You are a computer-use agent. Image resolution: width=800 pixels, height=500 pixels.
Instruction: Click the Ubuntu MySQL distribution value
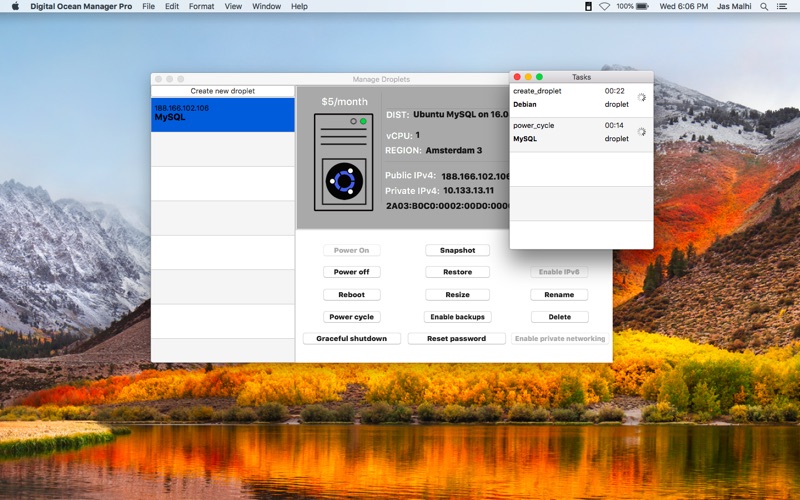point(461,114)
